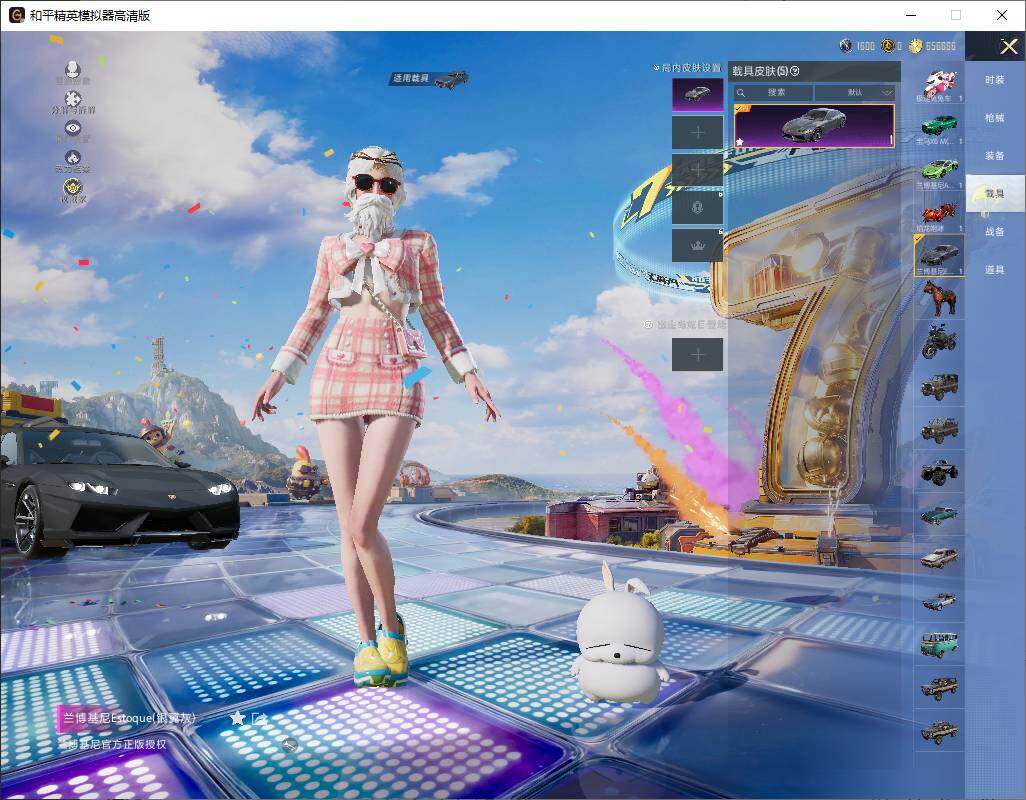Select the second open-top jeep icon
Image resolution: width=1026 pixels, height=800 pixels.
point(939,428)
